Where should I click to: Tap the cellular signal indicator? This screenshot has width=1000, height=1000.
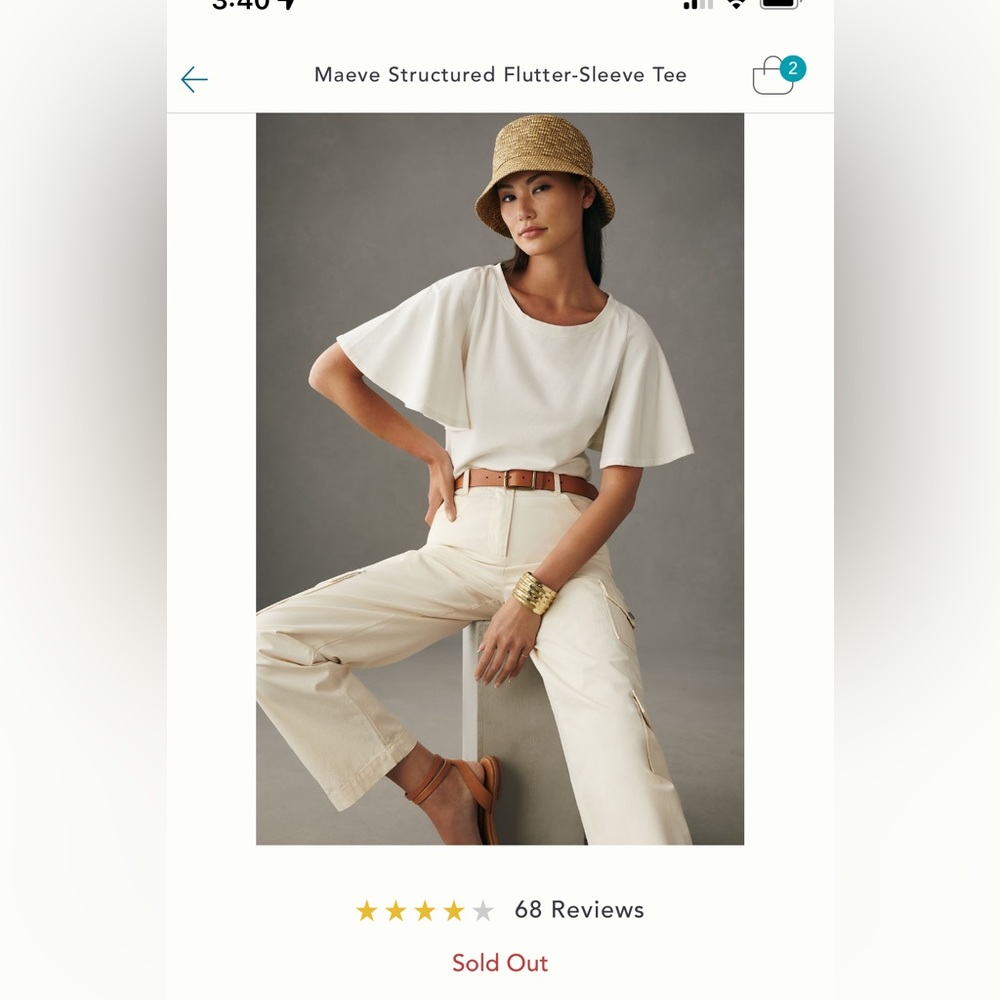tap(698, 5)
